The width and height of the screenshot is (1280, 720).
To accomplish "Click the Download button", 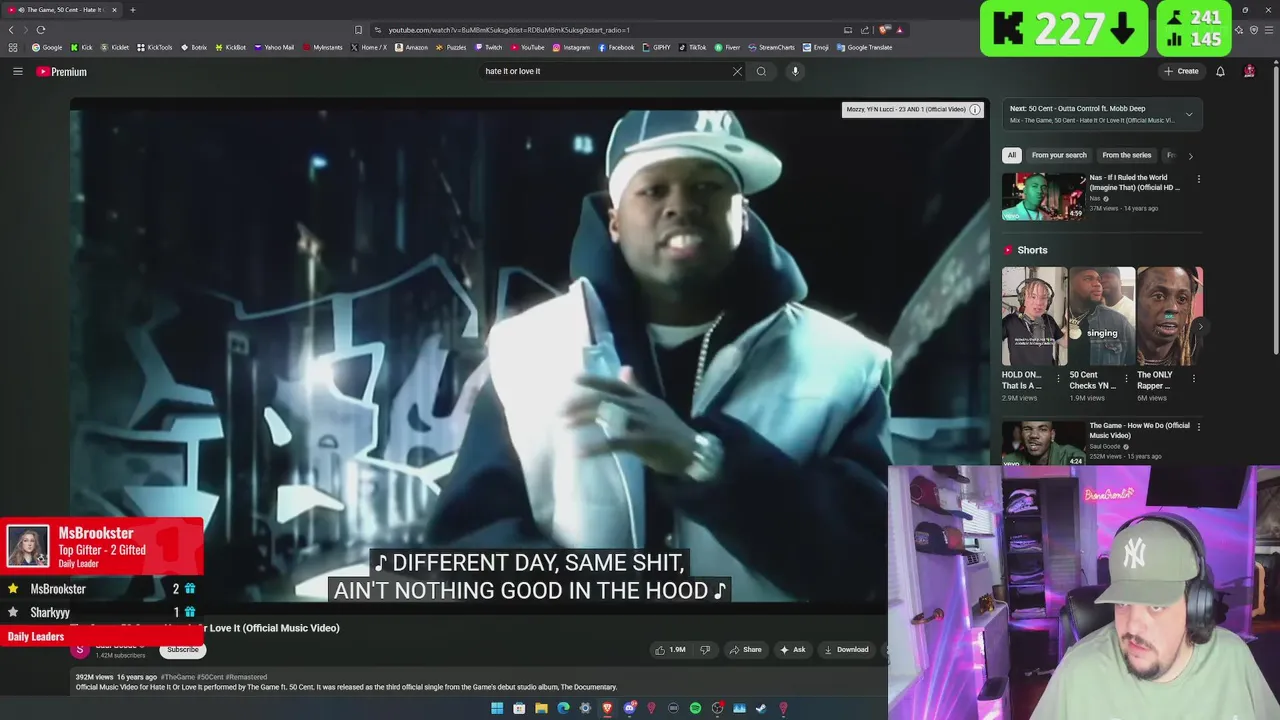I will tap(846, 650).
